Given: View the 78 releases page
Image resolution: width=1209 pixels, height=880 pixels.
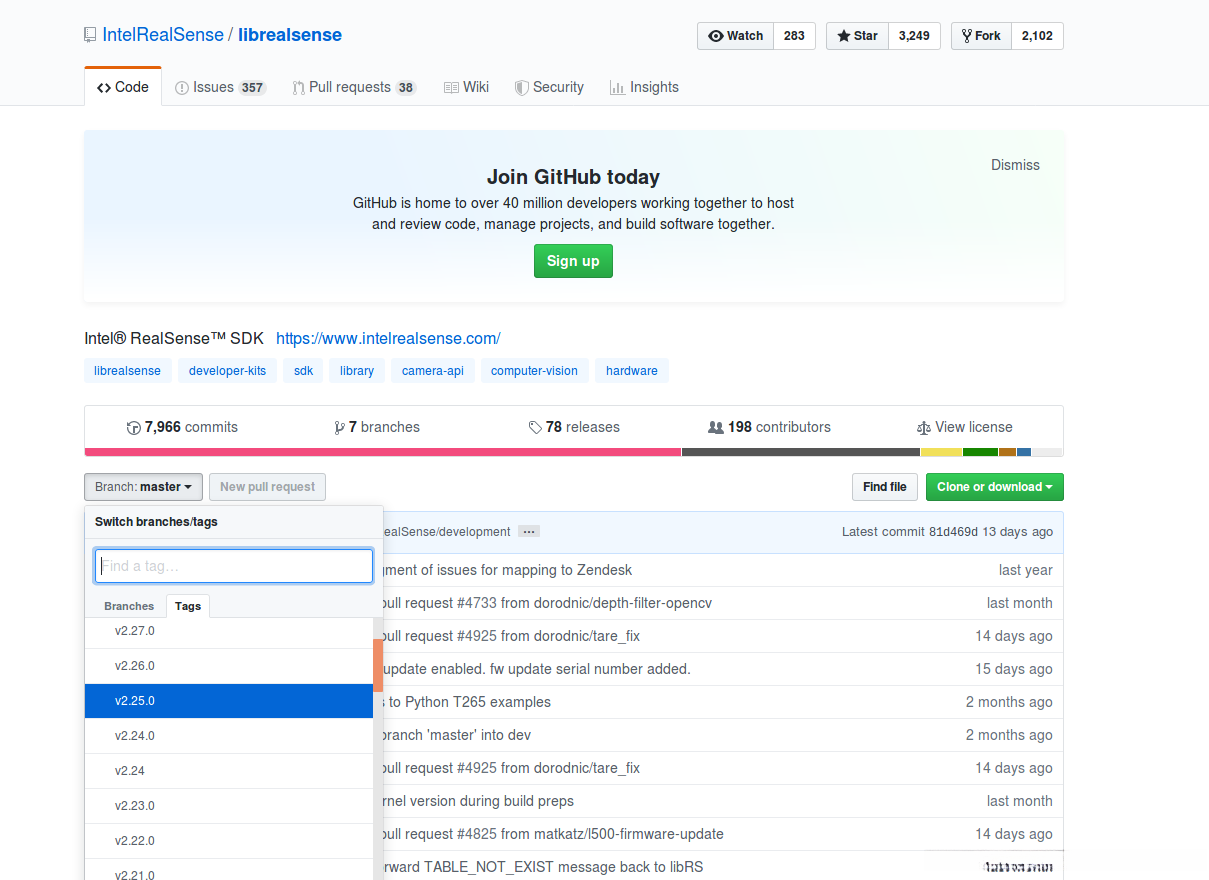Looking at the screenshot, I should tap(574, 427).
